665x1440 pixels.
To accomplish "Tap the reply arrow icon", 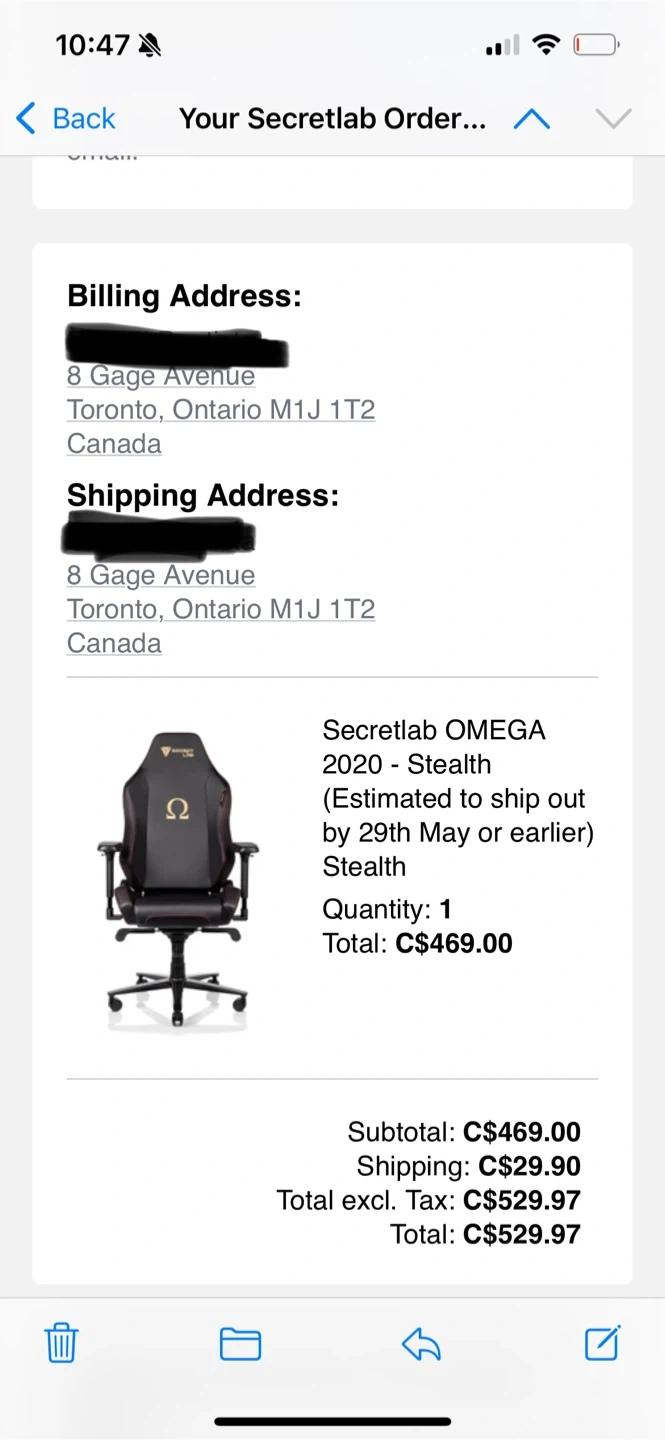I will click(421, 1344).
